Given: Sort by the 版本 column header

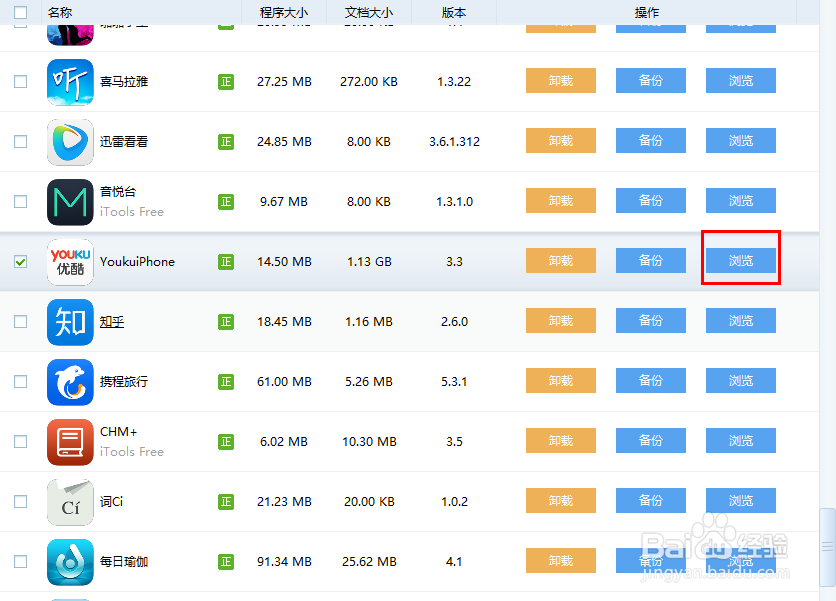Looking at the screenshot, I should (454, 12).
